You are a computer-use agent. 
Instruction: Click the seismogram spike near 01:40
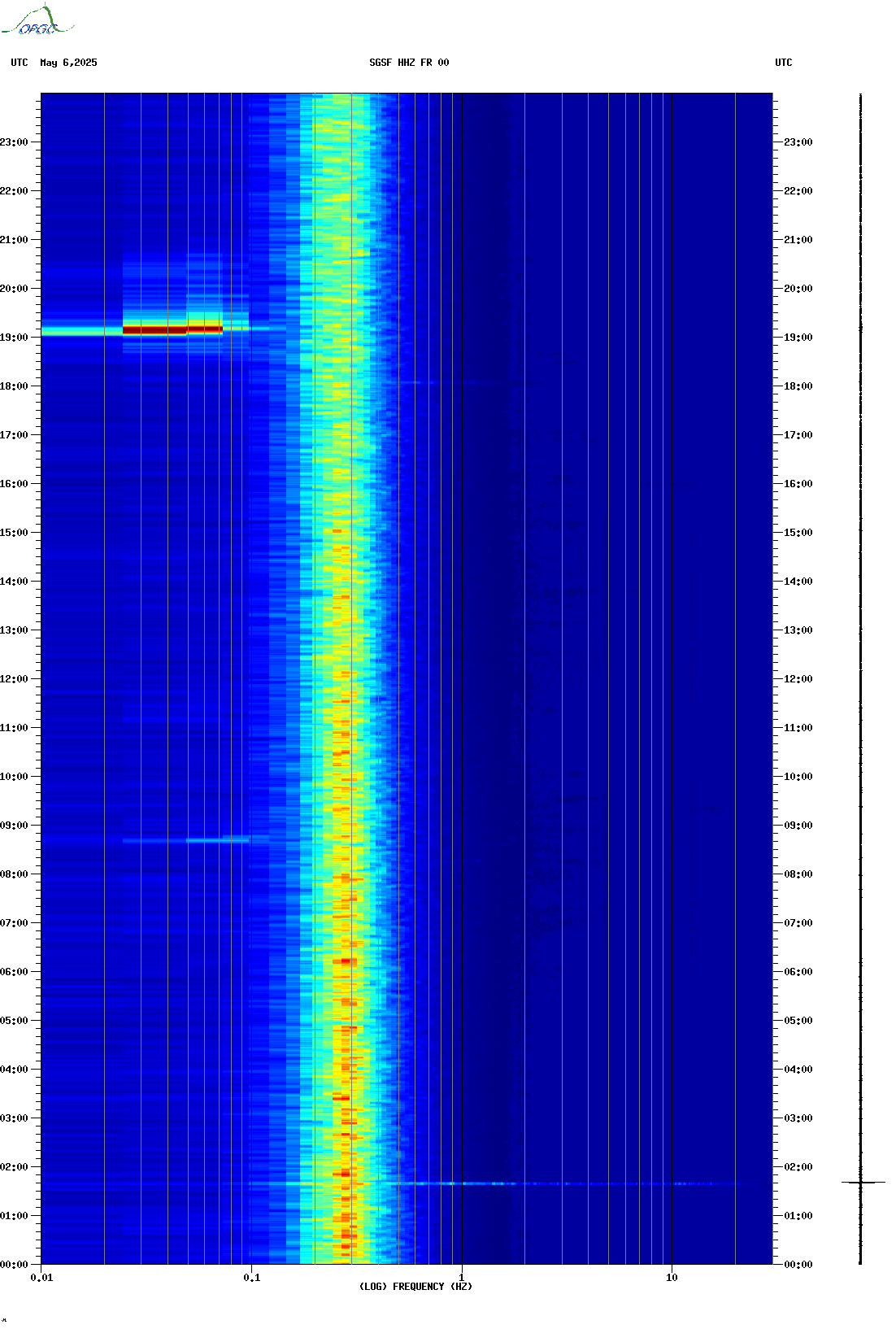pyautogui.click(x=863, y=1182)
